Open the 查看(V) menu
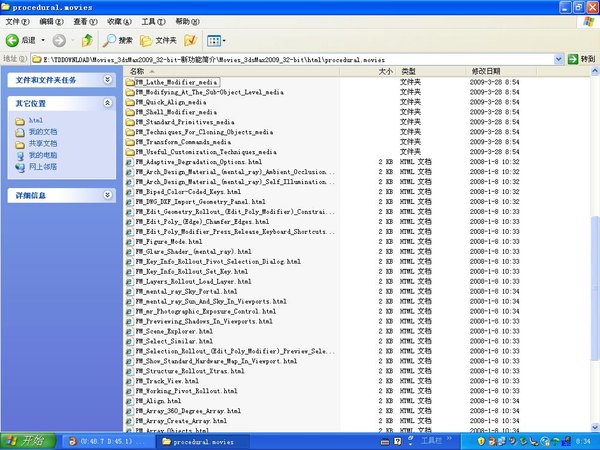This screenshot has height=450, width=600. (84, 20)
